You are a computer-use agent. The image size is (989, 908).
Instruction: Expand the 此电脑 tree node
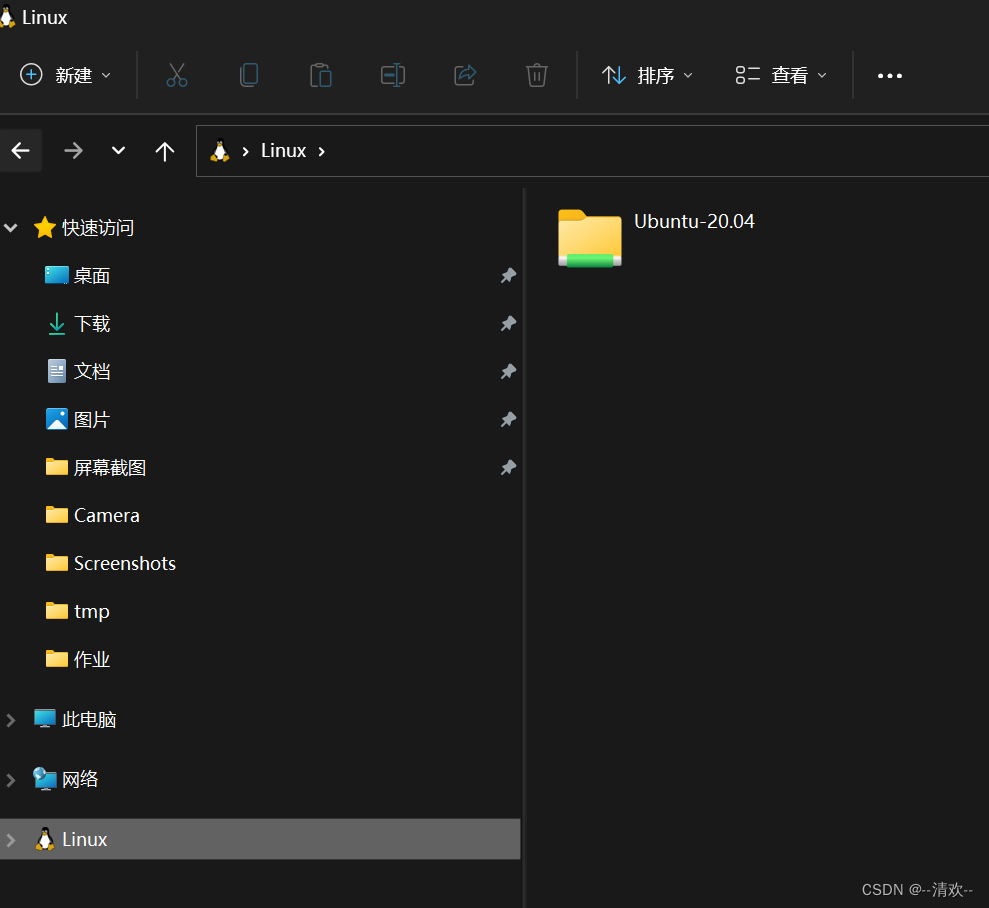tap(12, 719)
